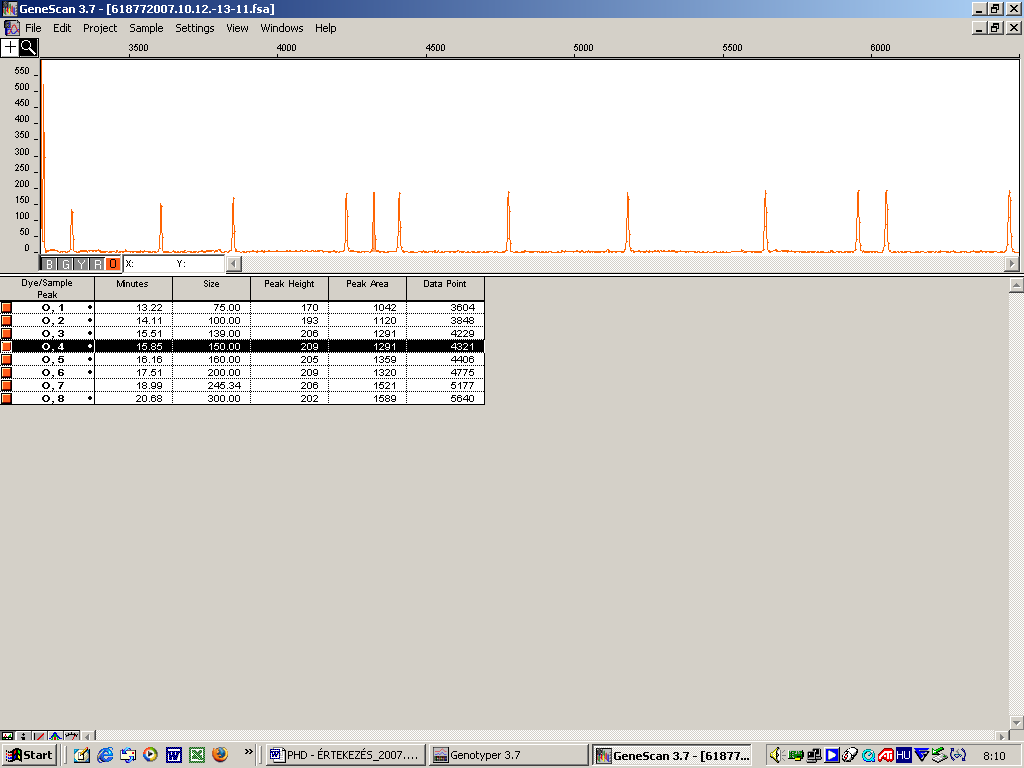Open the View menu
Screen dimensions: 1024x768
(237, 28)
